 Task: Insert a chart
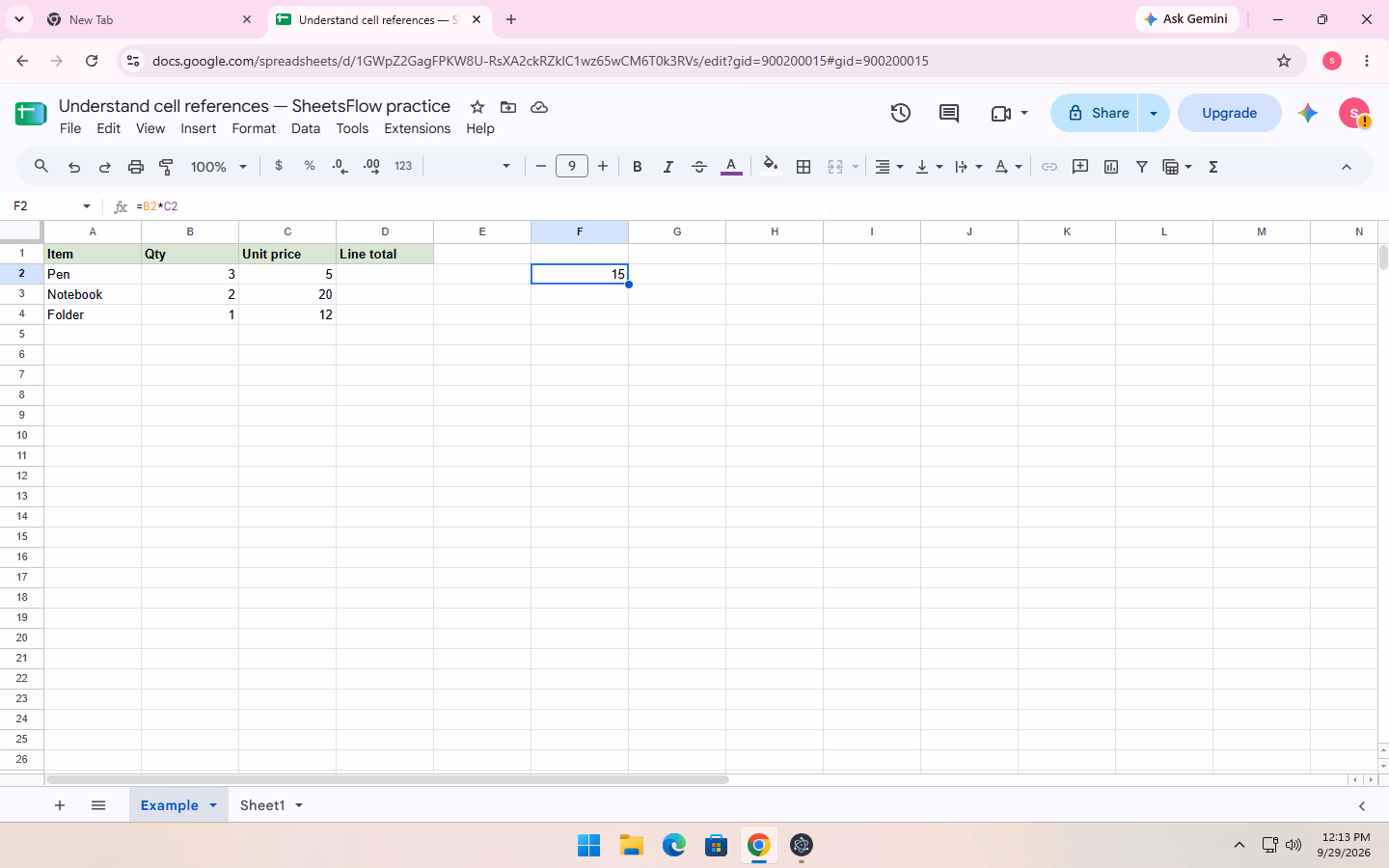coord(1111,167)
